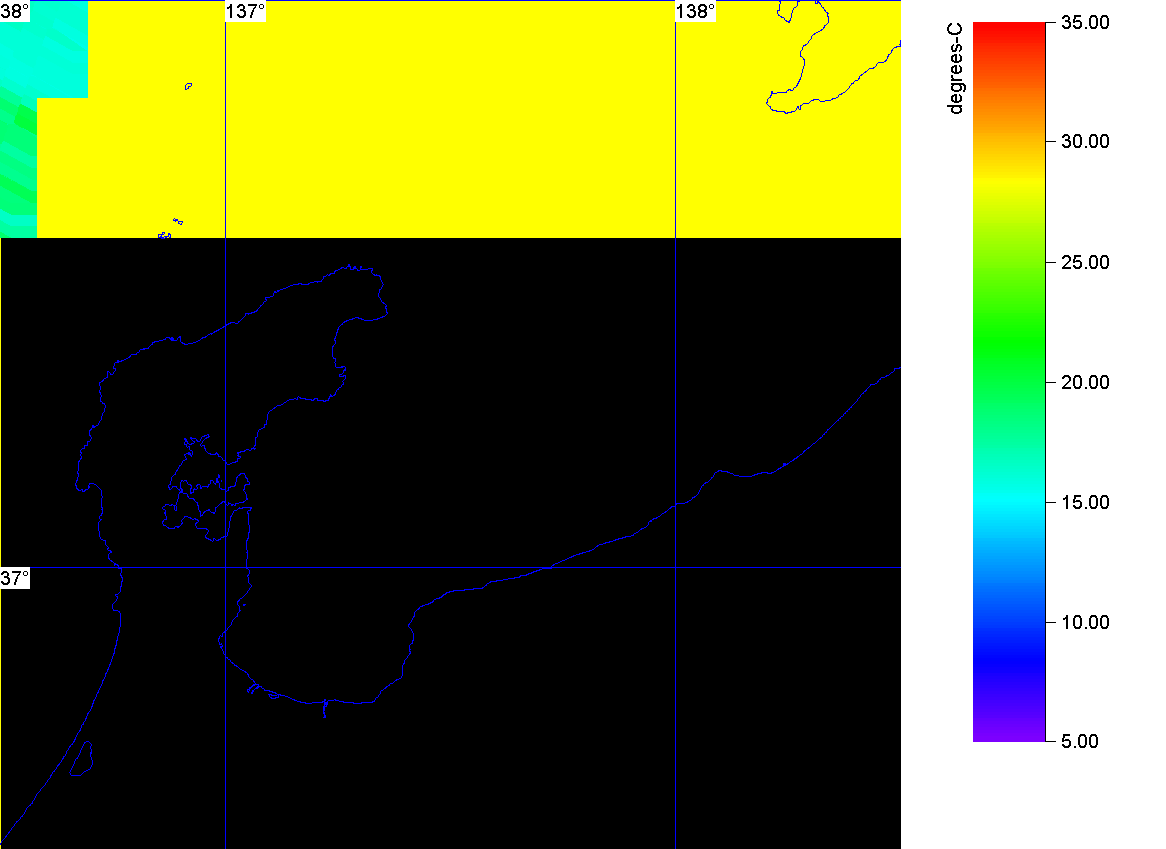Click the degrees-C colorbar unit label
Image resolution: width=1166 pixels, height=849 pixels.
tap(955, 68)
